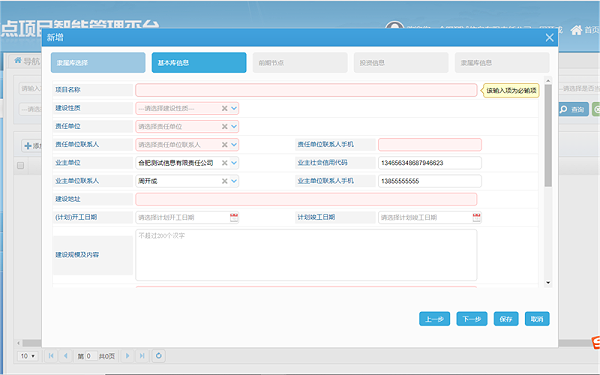Clear the 业主单位联系人 selection with X icon

coord(225,181)
